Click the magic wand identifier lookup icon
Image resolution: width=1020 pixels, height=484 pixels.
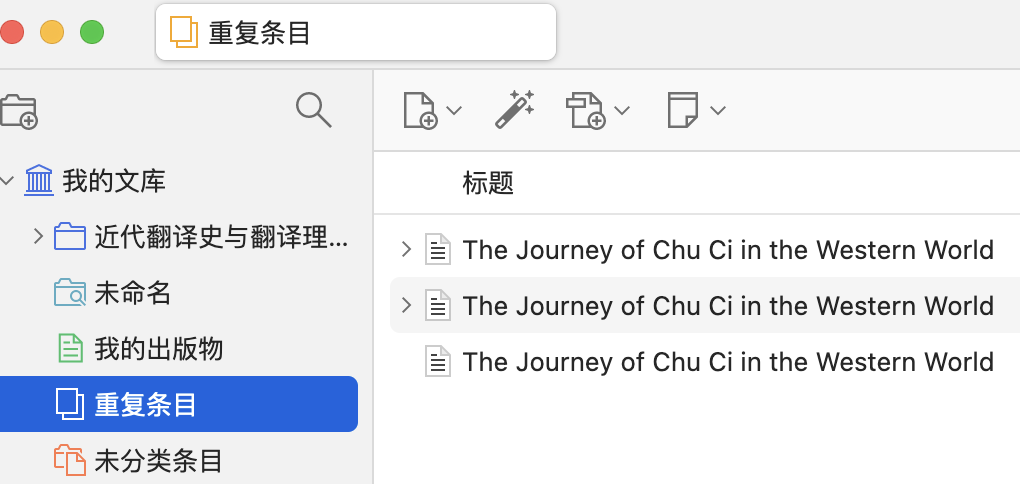(515, 110)
